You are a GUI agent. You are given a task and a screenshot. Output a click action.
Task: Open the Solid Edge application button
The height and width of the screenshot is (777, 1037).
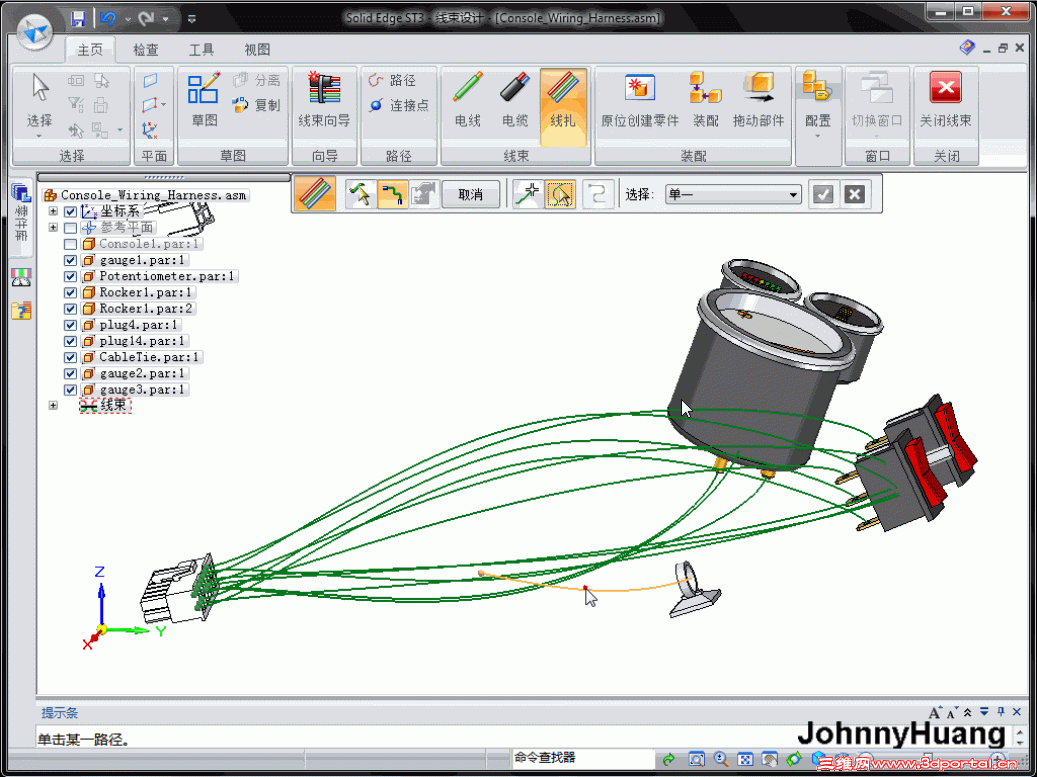(34, 32)
